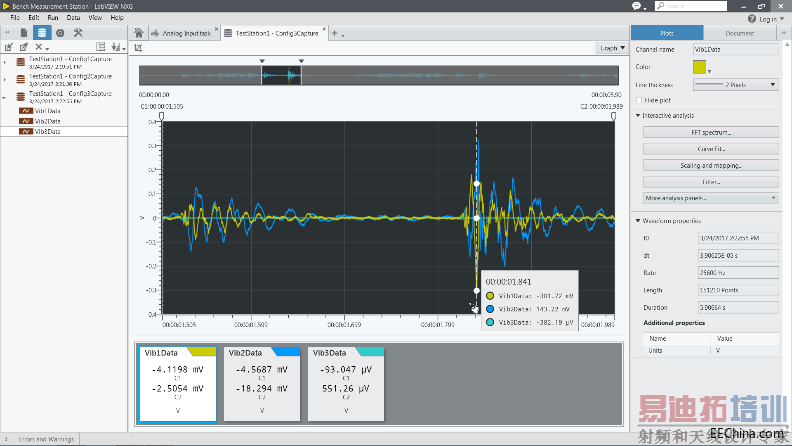Click the C1 cursor handle
Image resolution: width=792 pixels, height=446 pixels.
coord(162,116)
